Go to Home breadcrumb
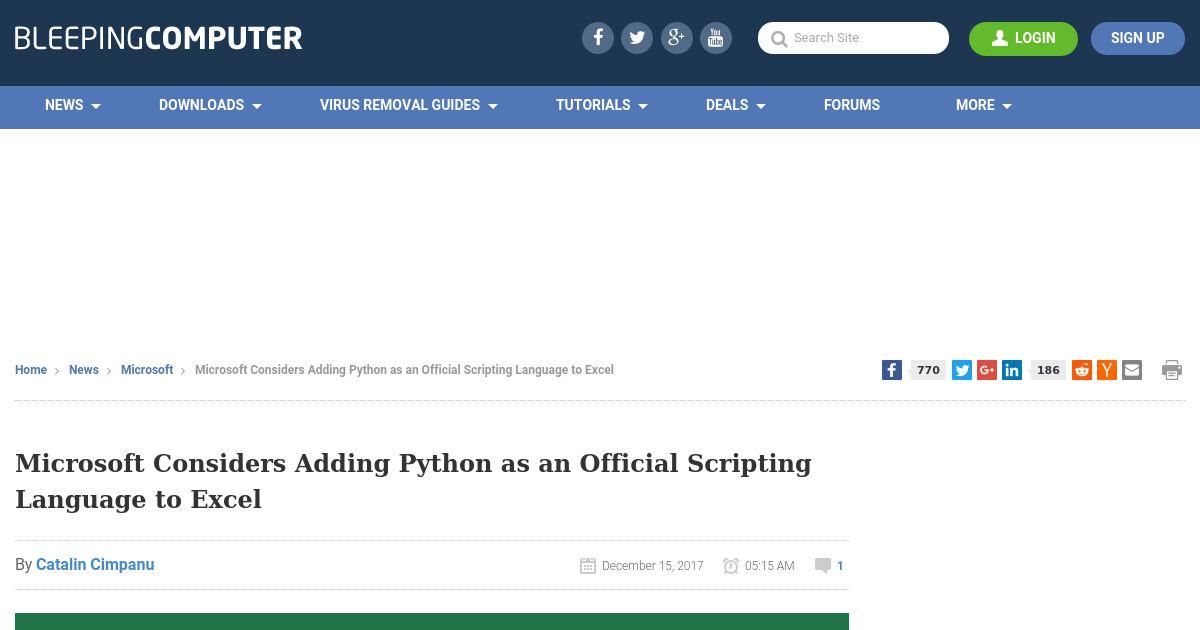Image resolution: width=1200 pixels, height=630 pixels. click(x=31, y=370)
